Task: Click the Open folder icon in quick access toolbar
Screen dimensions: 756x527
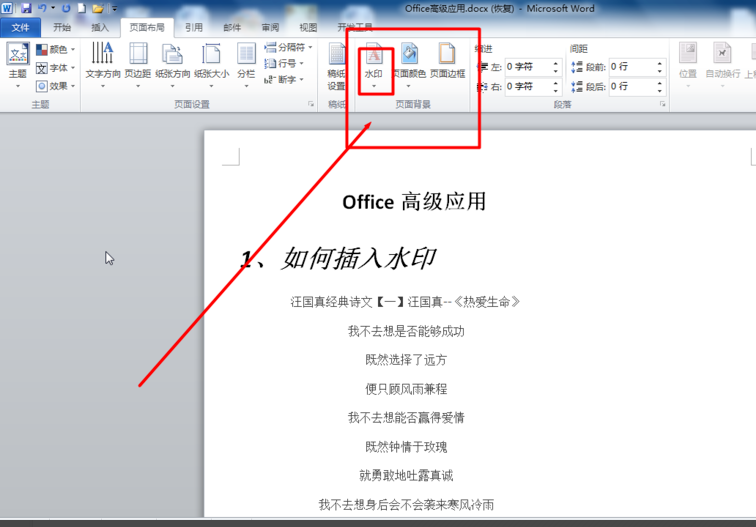Action: click(x=98, y=8)
